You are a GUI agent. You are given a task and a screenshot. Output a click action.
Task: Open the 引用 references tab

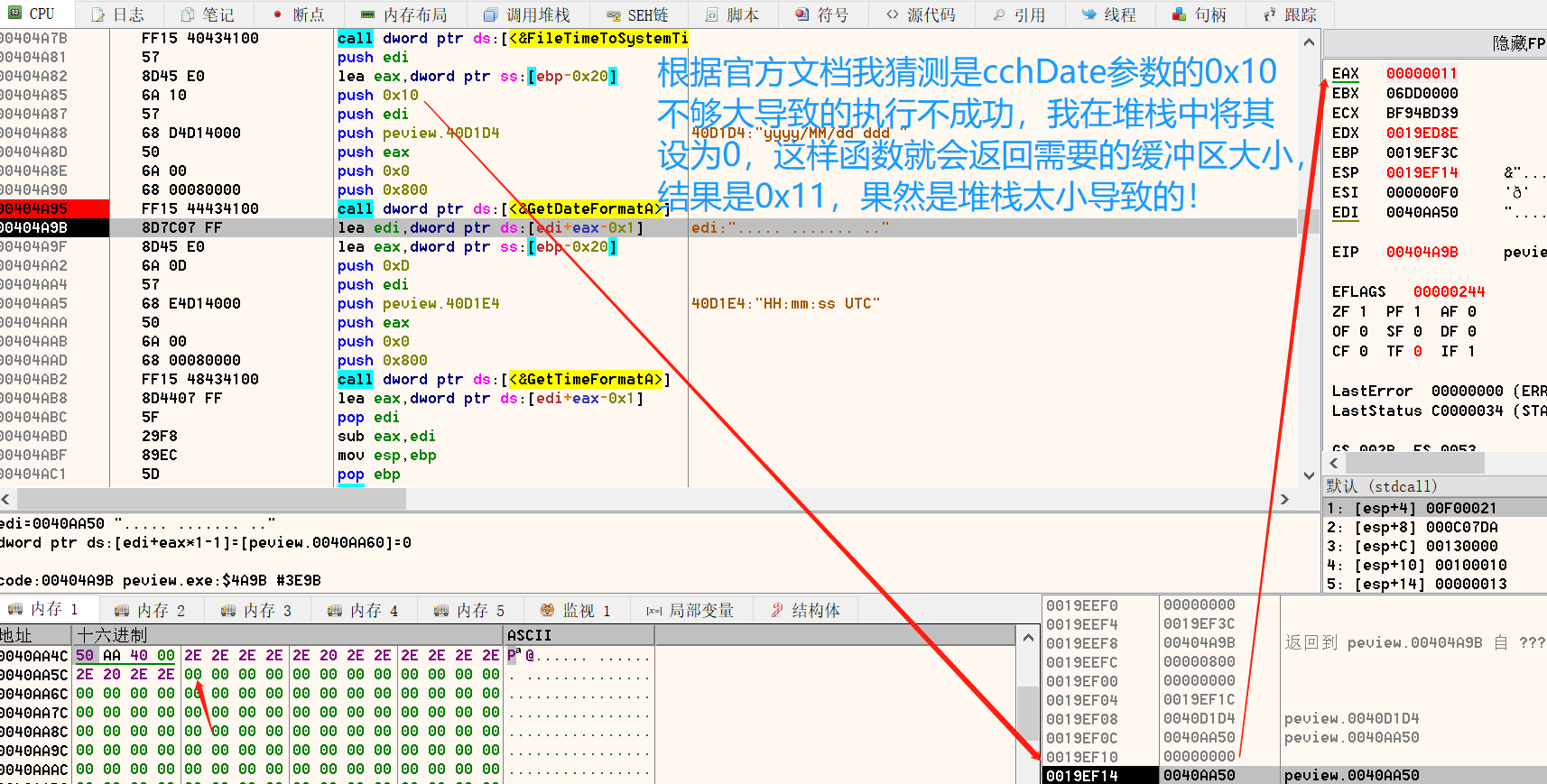pos(1020,14)
